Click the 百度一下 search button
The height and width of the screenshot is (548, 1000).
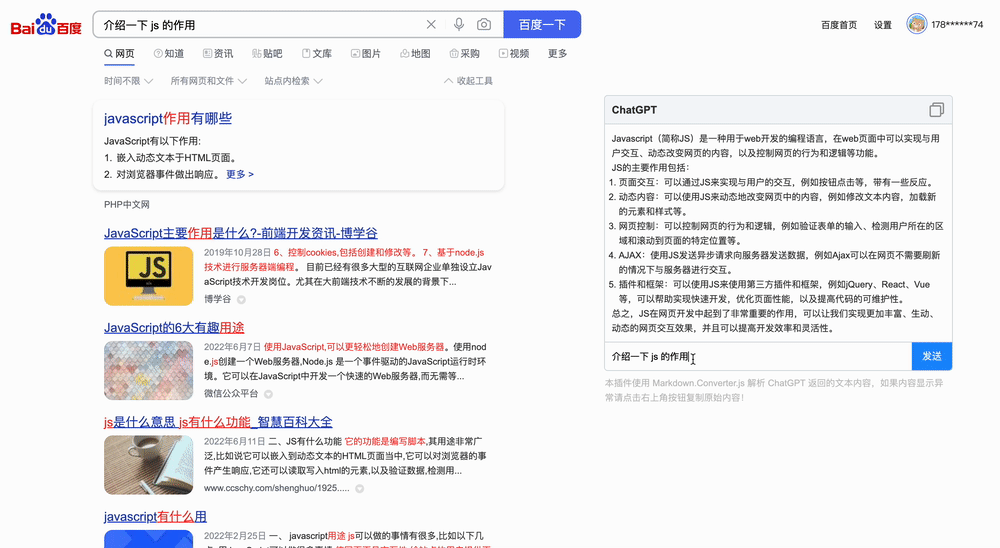point(542,24)
